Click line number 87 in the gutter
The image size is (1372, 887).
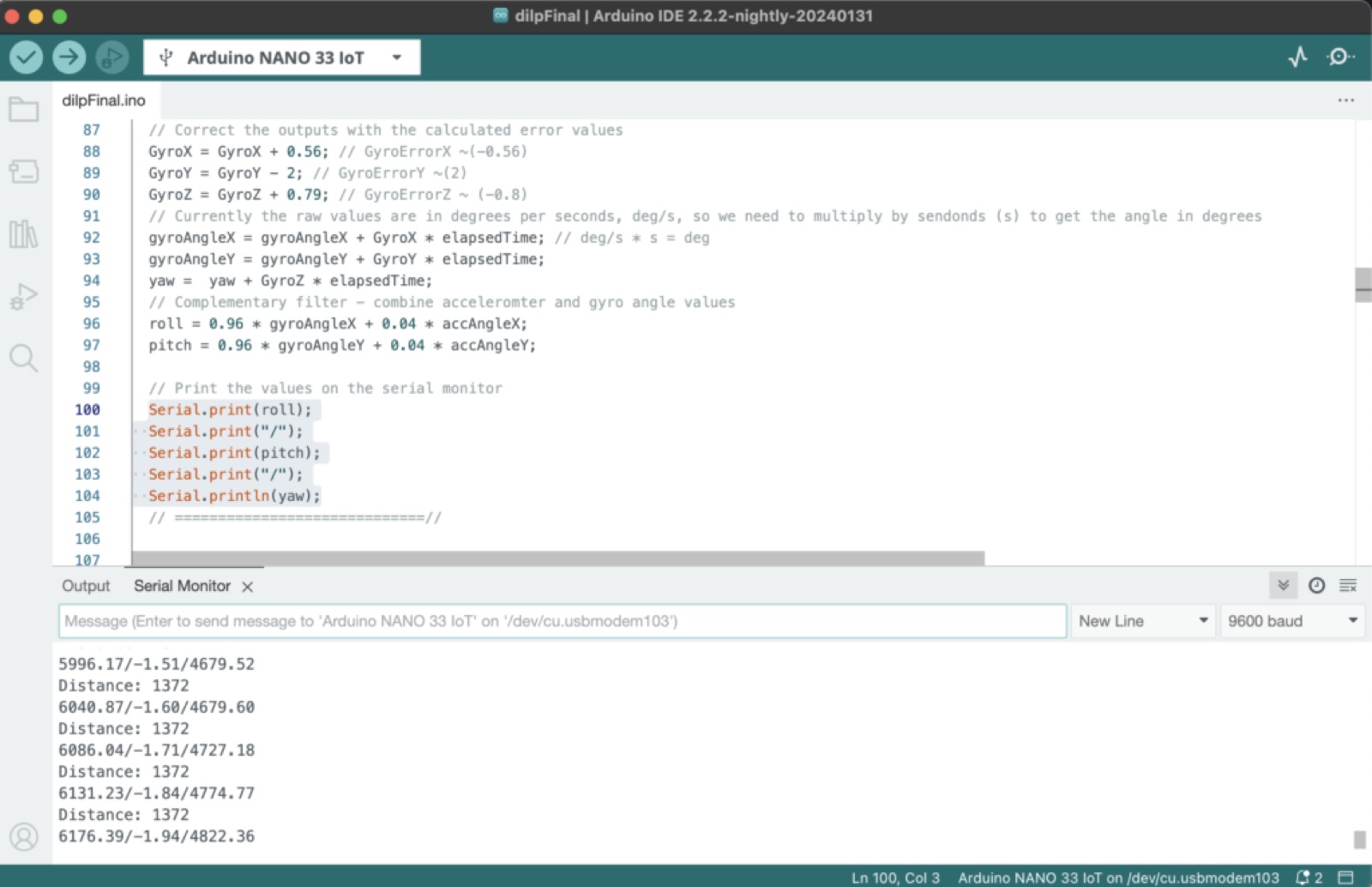(92, 130)
